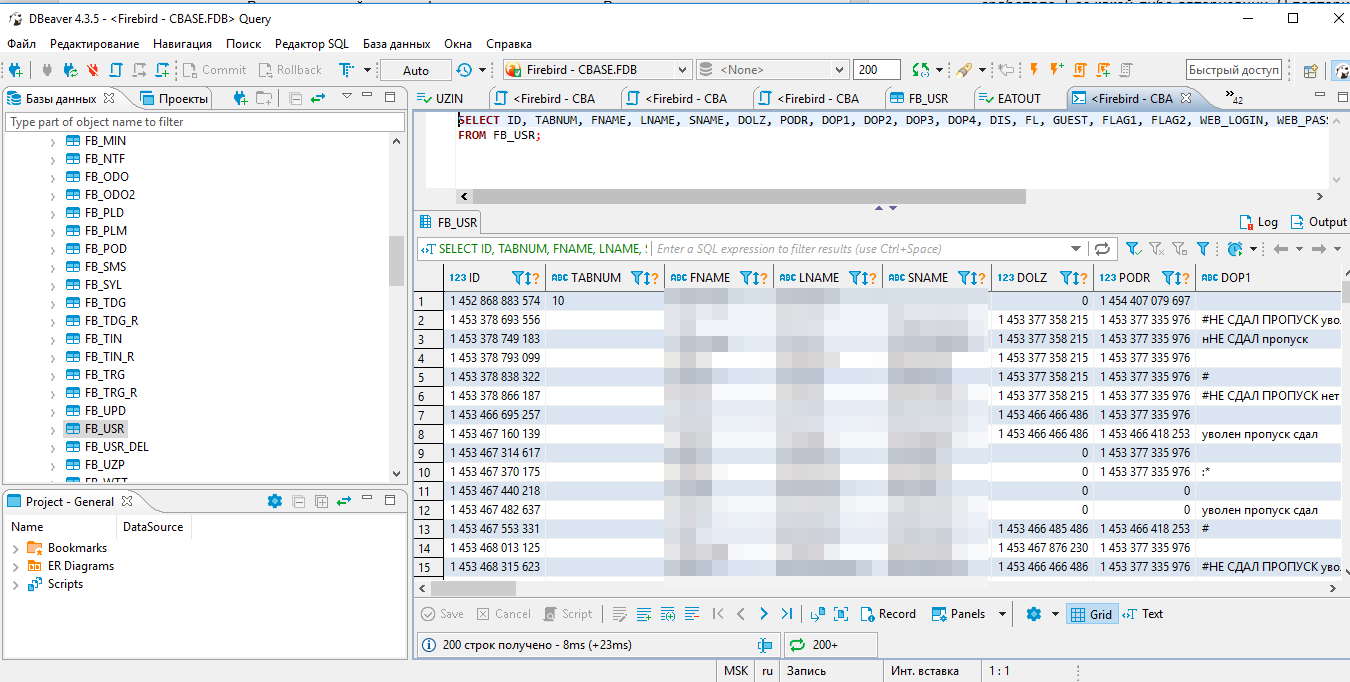The image size is (1350, 682).
Task: Go to the next result page arrow
Action: 764,614
